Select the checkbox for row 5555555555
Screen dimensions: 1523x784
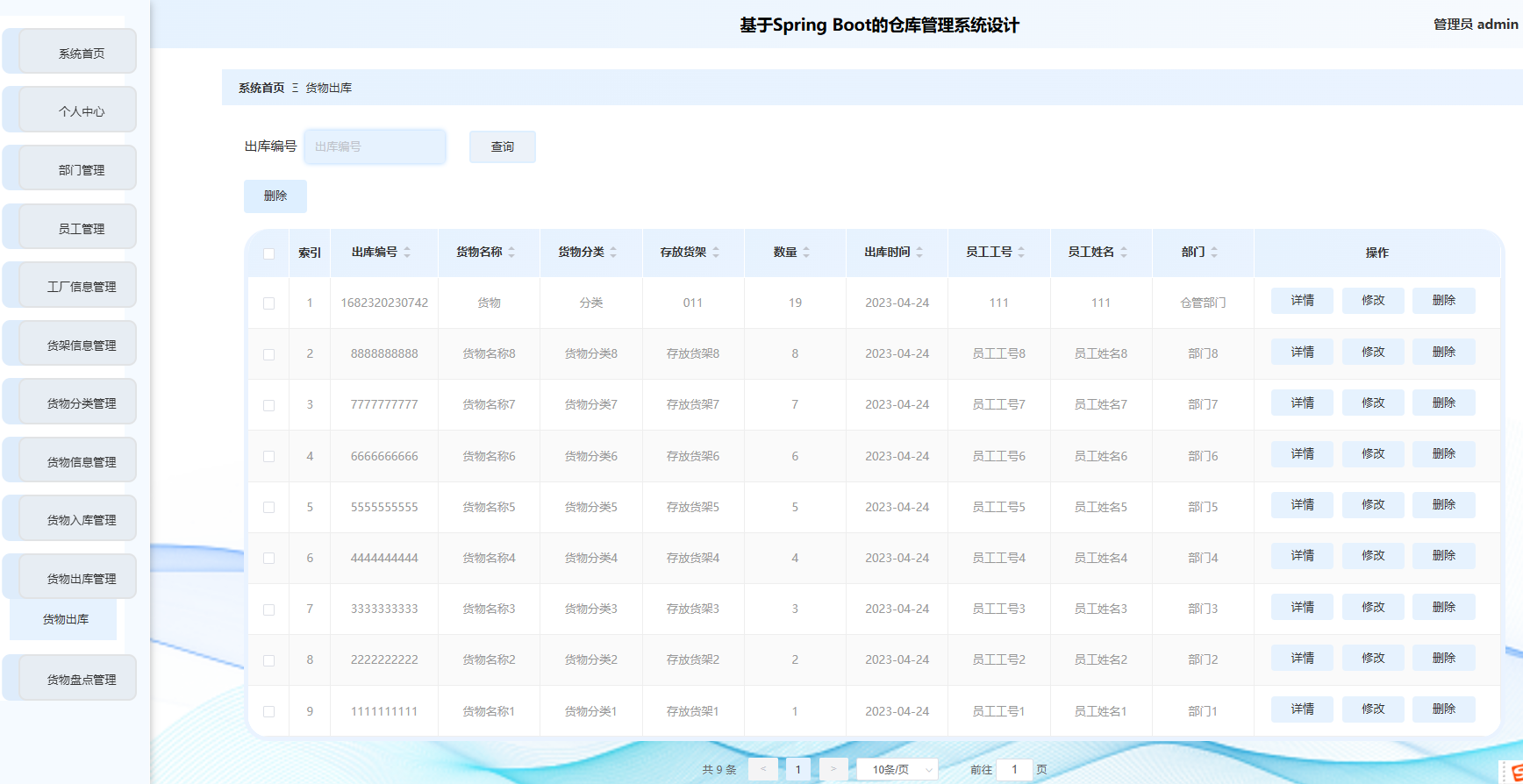tap(269, 508)
